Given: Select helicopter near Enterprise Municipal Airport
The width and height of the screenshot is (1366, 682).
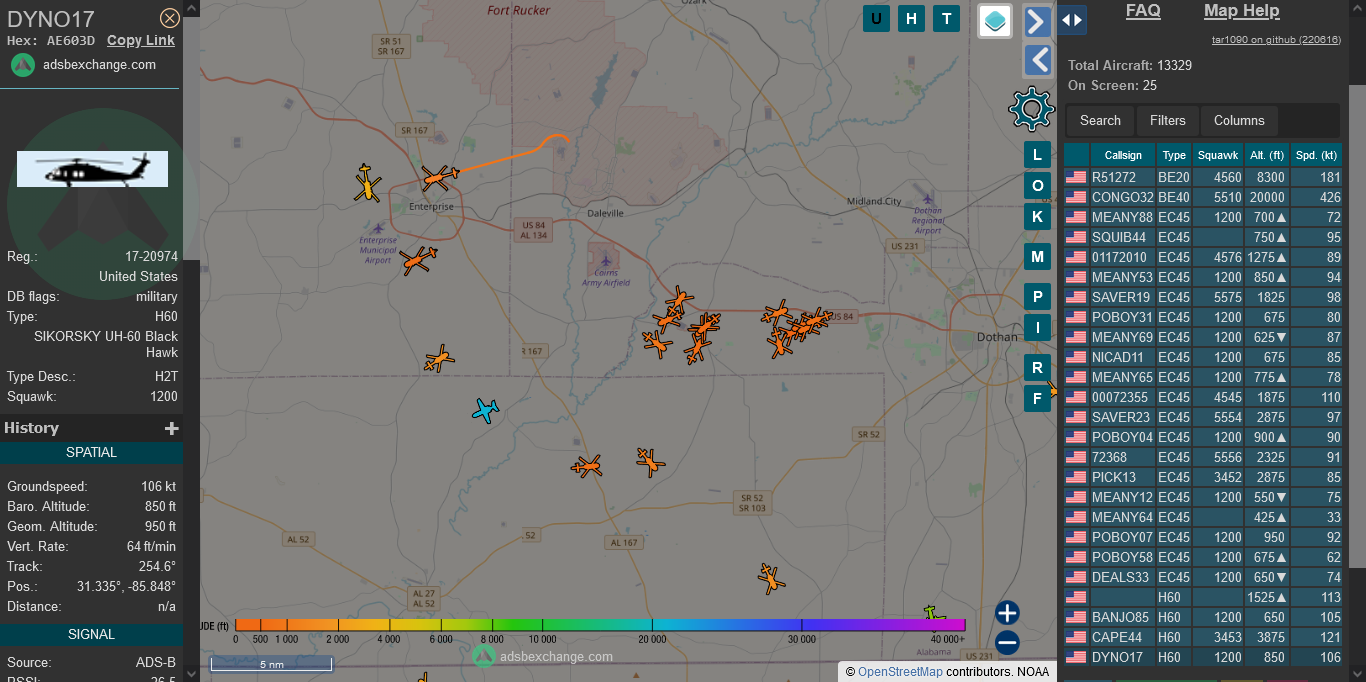Looking at the screenshot, I should coord(418,260).
